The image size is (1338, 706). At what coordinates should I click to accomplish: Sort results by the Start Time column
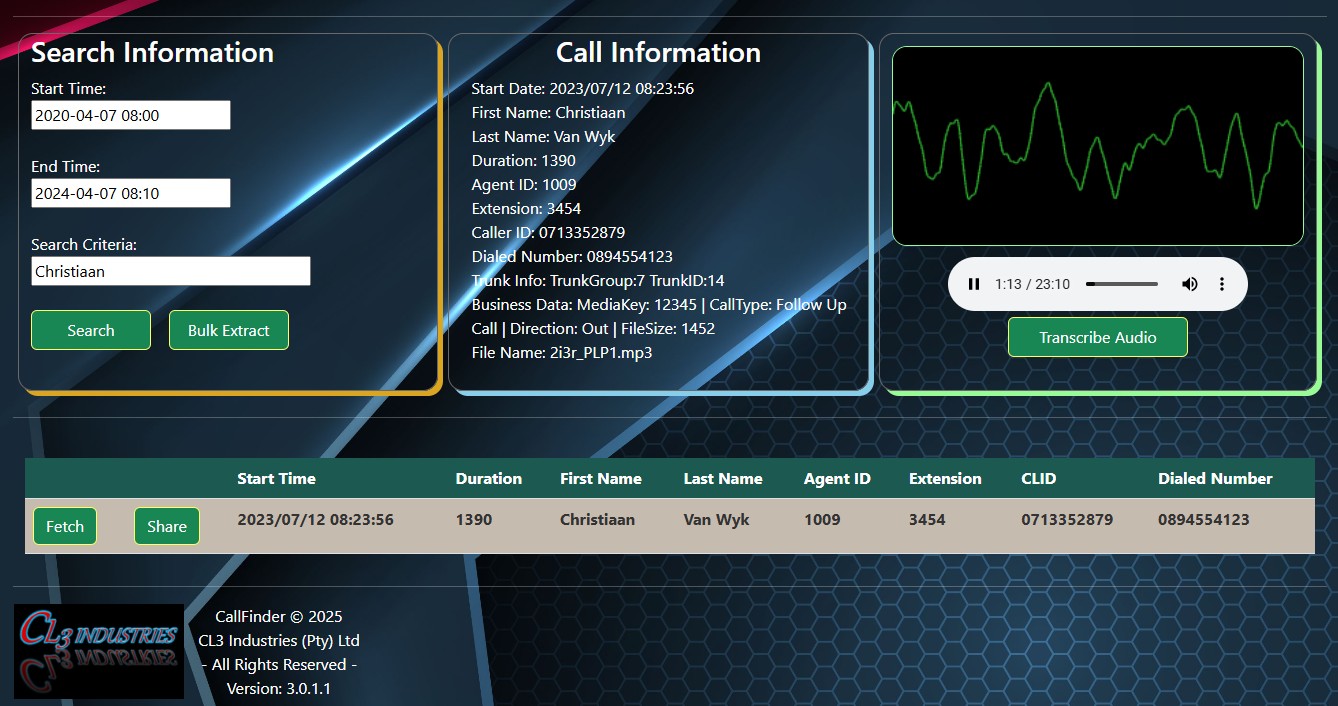pyautogui.click(x=276, y=478)
